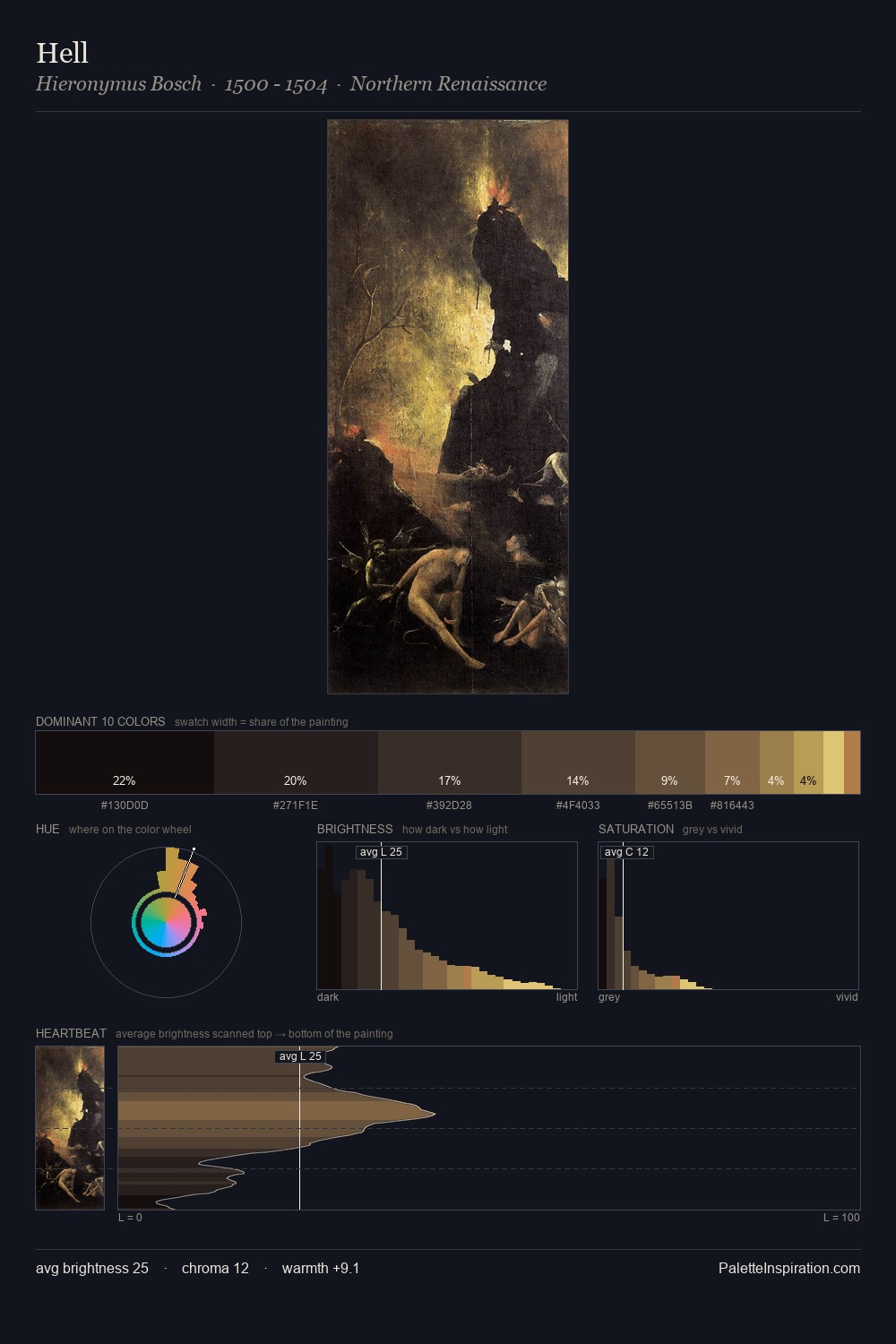Select the 14% brown swatch
Image resolution: width=896 pixels, height=1344 pixels.
point(578,762)
